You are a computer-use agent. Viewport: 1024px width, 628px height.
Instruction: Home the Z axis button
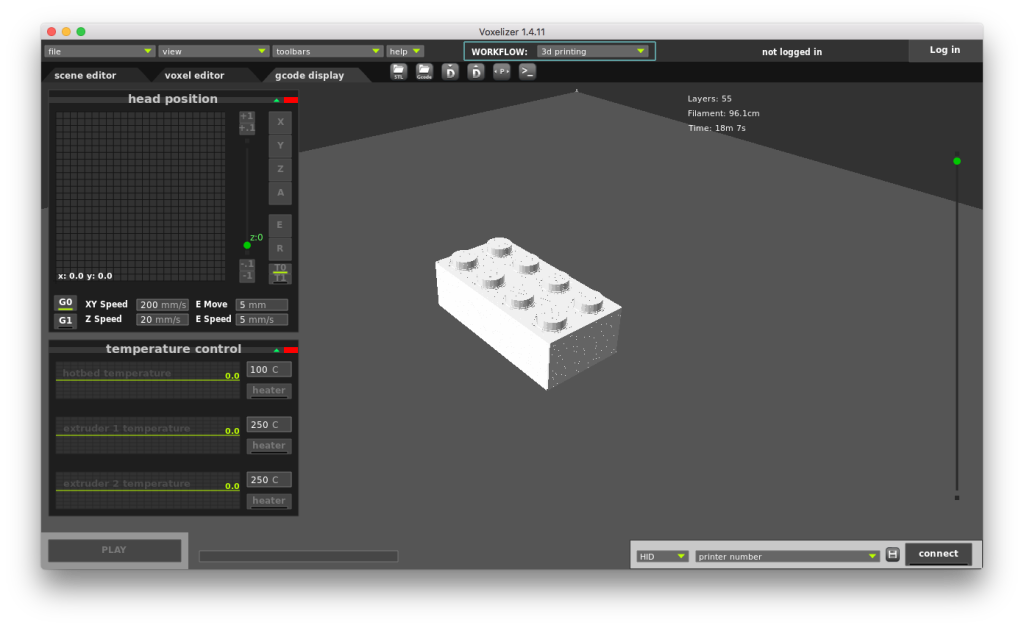[x=280, y=169]
